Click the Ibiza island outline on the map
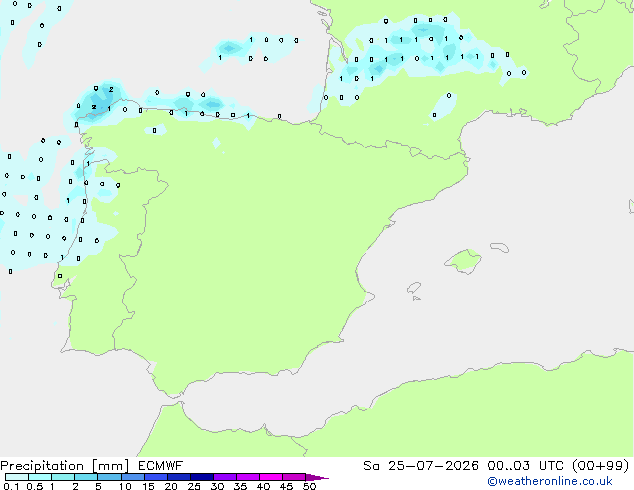Viewport: 634px width, 490px height. point(414,288)
